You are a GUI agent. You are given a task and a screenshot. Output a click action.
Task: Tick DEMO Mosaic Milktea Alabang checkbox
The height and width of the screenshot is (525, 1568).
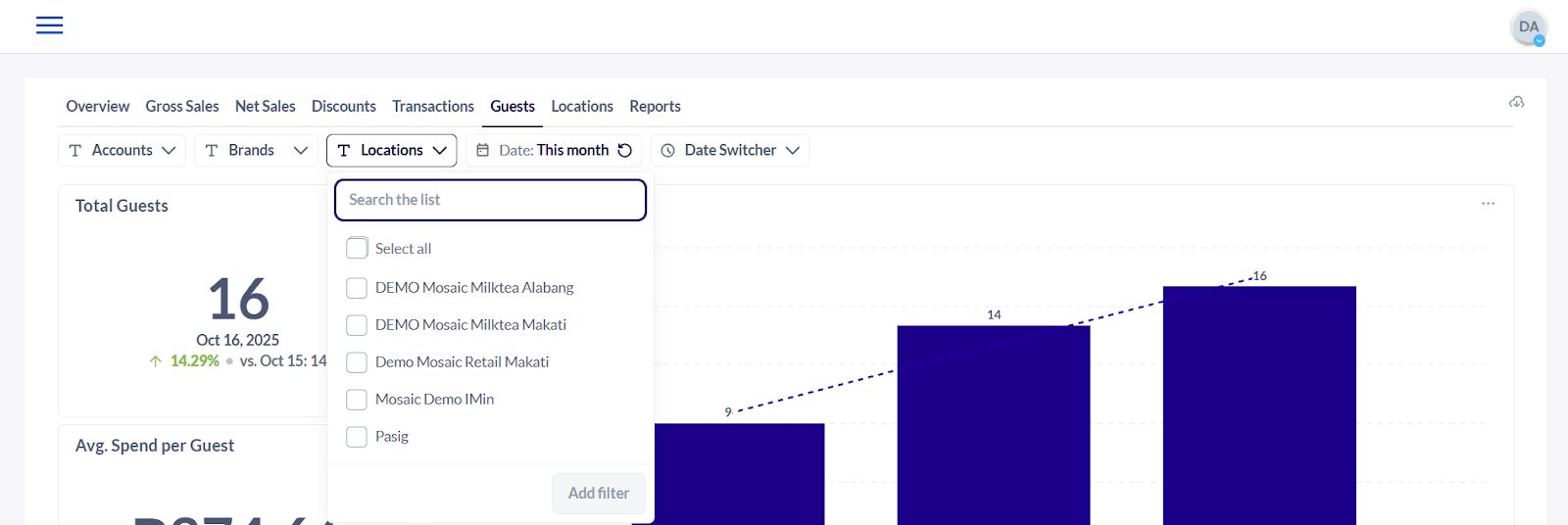click(357, 288)
